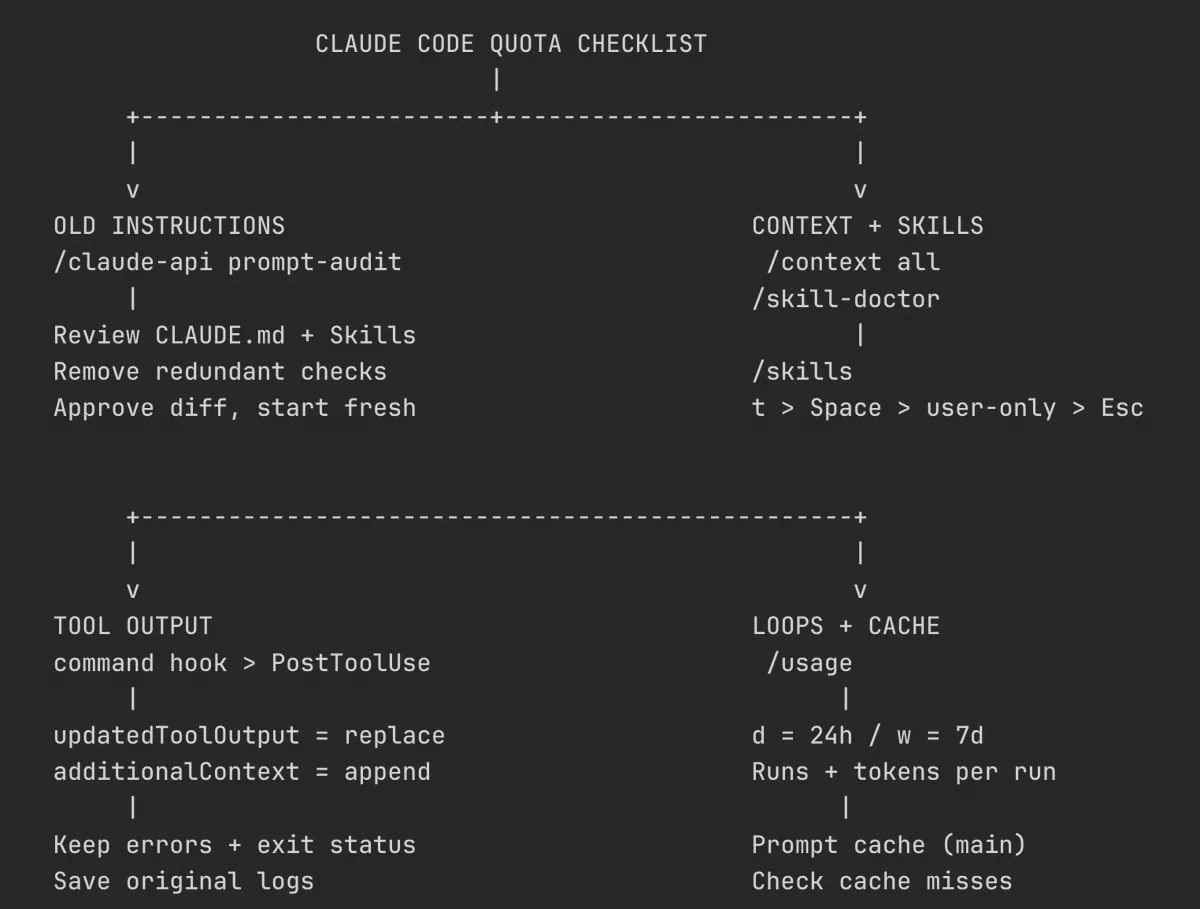Select the /claude-api prompt-audit command text
The height and width of the screenshot is (909, 1200).
click(227, 262)
